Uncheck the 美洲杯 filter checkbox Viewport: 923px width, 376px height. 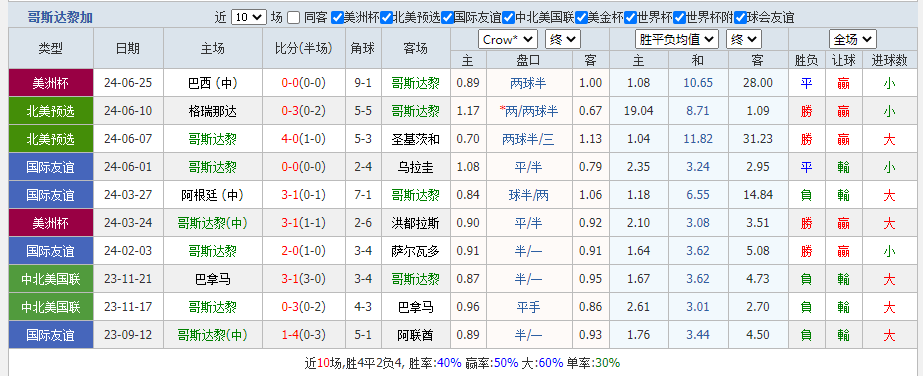coord(337,18)
